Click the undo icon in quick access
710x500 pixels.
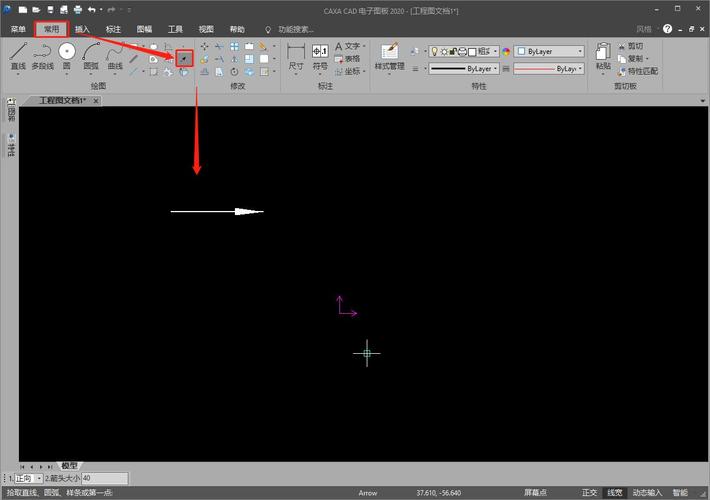click(92, 10)
